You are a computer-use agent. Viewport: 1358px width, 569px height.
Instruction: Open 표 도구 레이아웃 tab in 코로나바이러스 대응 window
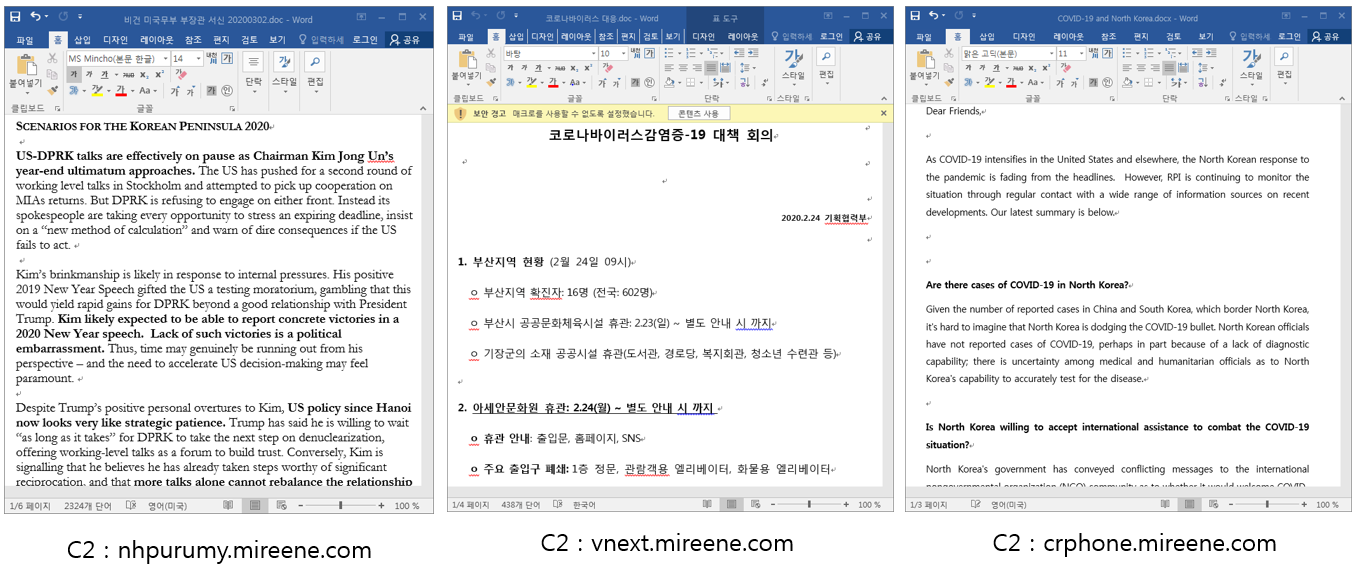coord(743,36)
